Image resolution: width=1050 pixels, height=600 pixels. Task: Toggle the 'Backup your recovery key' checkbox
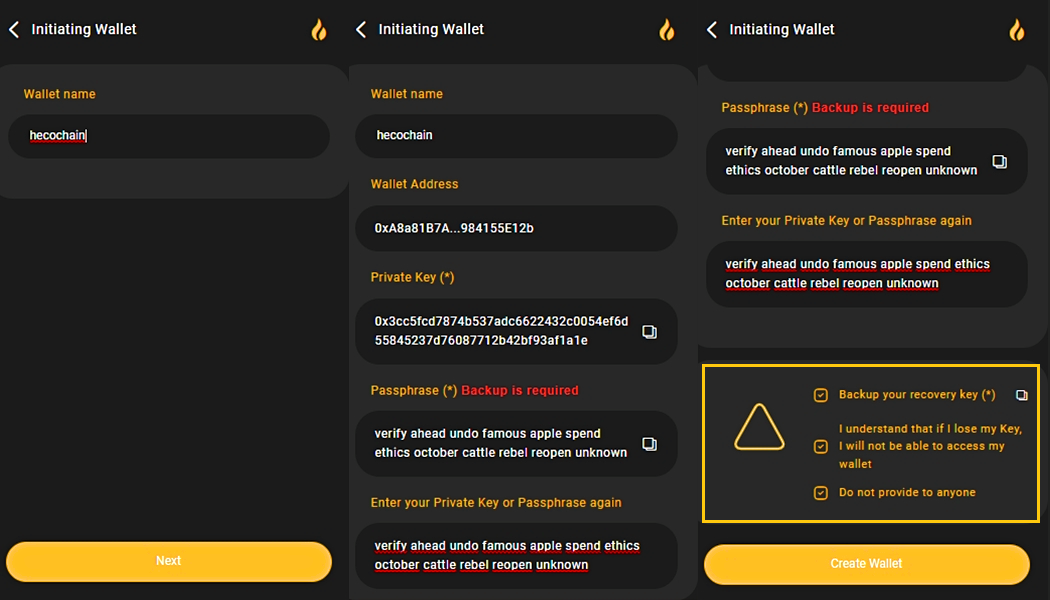coord(821,395)
